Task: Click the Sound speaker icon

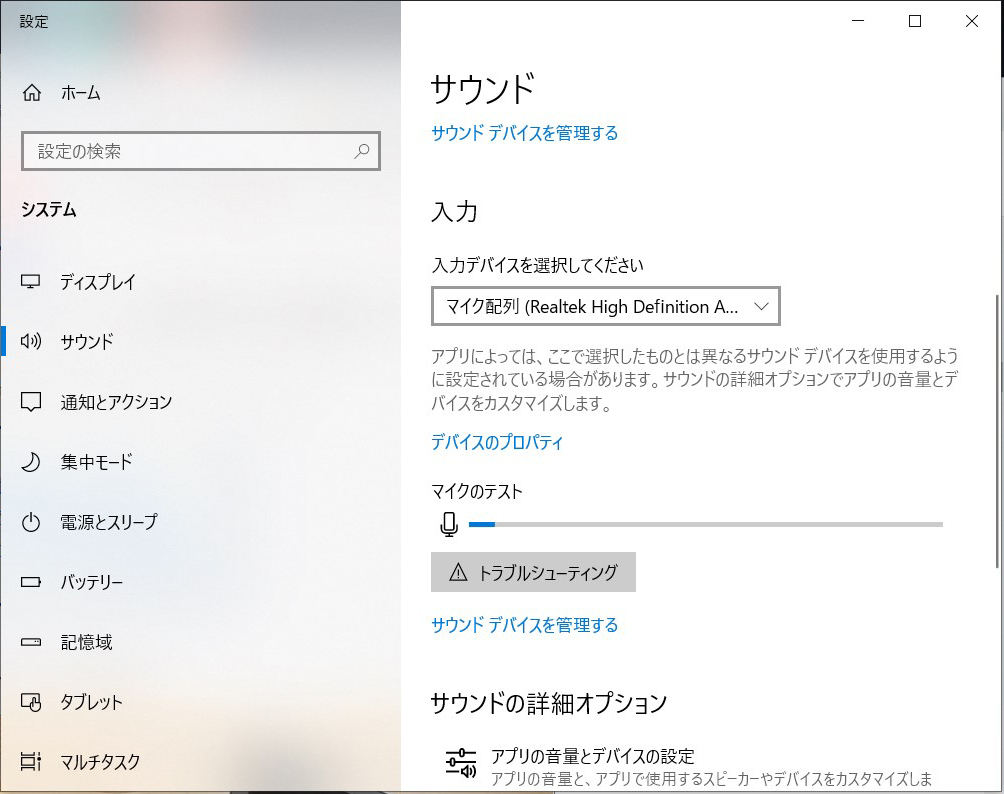Action: pyautogui.click(x=32, y=342)
